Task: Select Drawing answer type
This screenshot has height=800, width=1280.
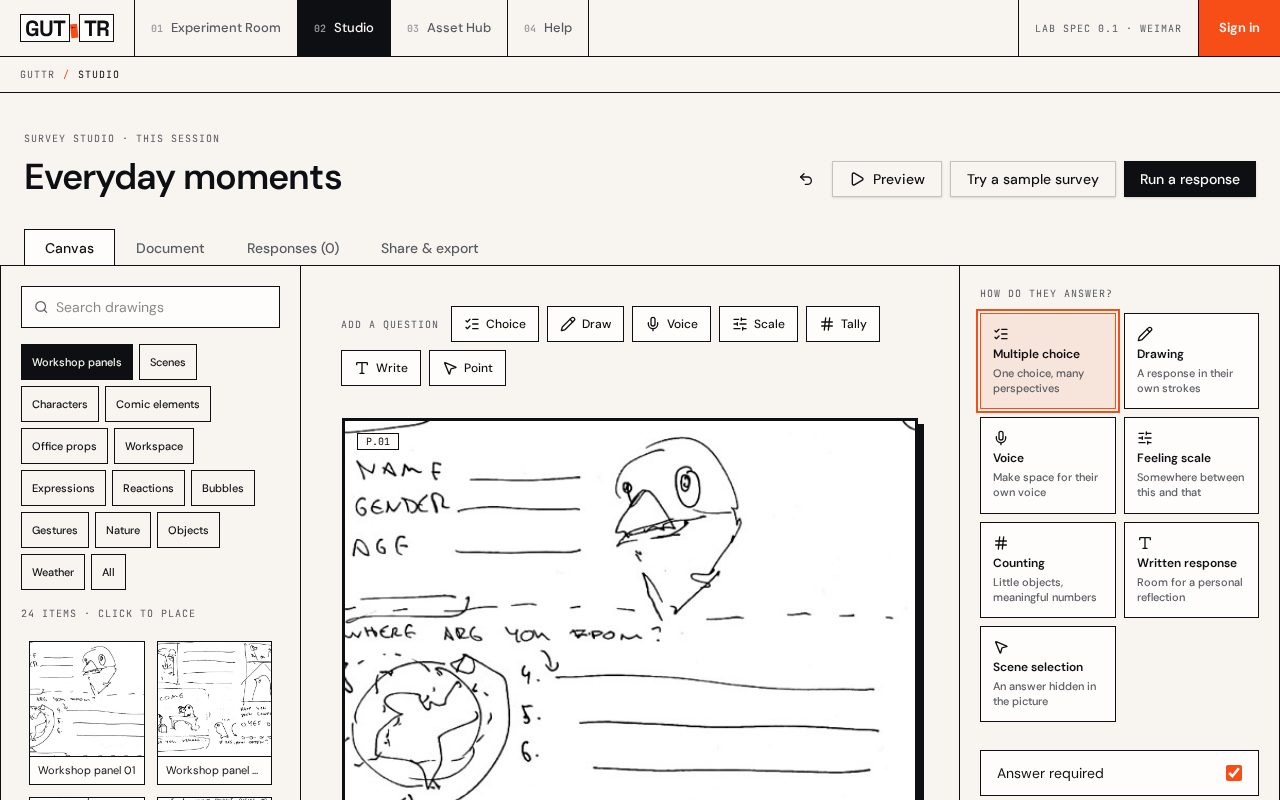Action: tap(1191, 361)
